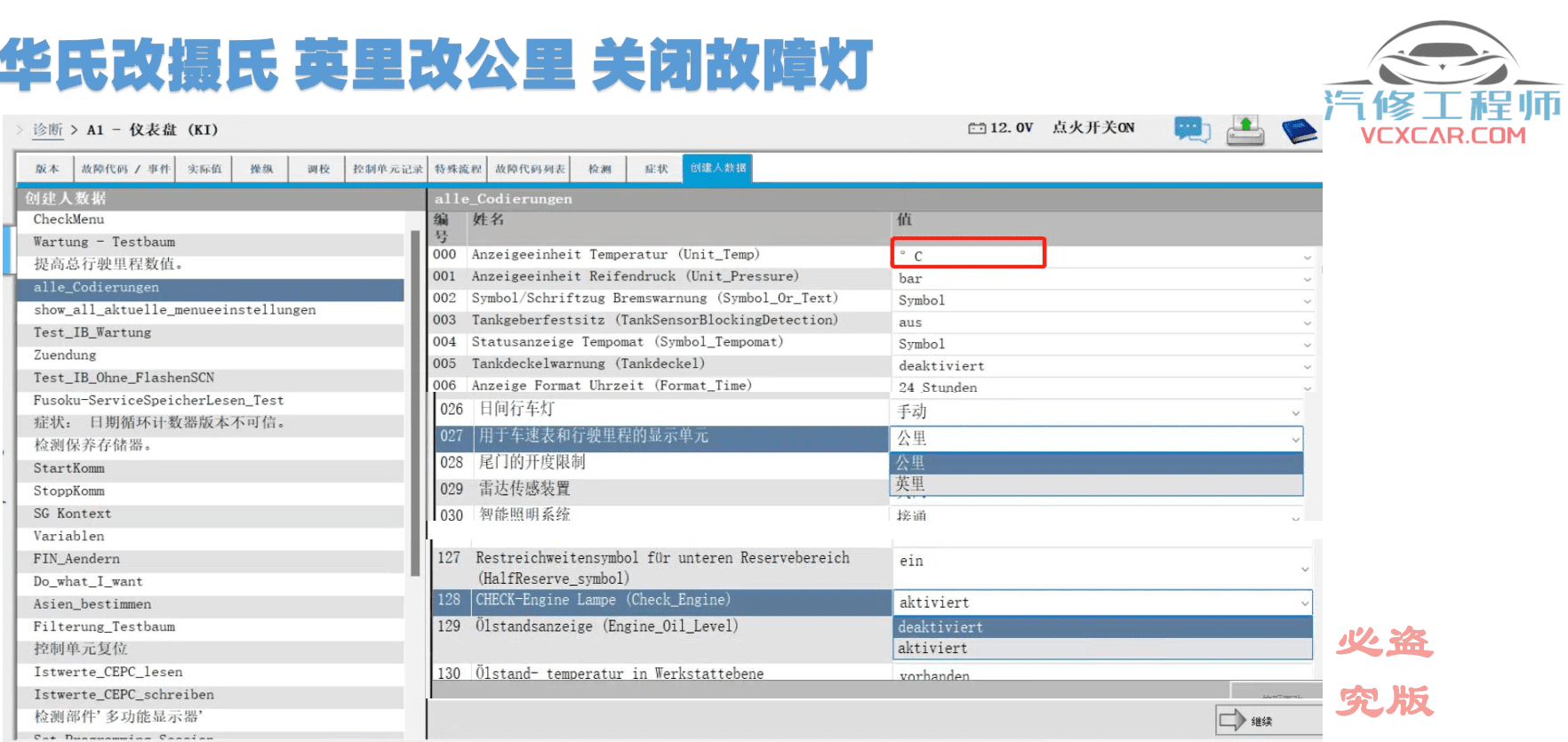Switch to the 控制单元记录 tab

388,169
